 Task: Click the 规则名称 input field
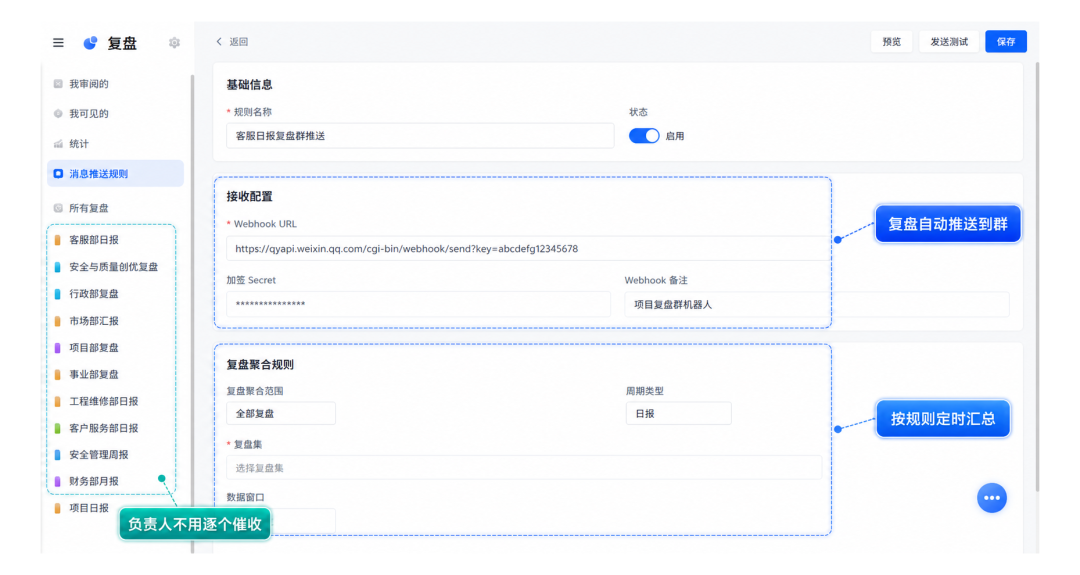coord(420,136)
